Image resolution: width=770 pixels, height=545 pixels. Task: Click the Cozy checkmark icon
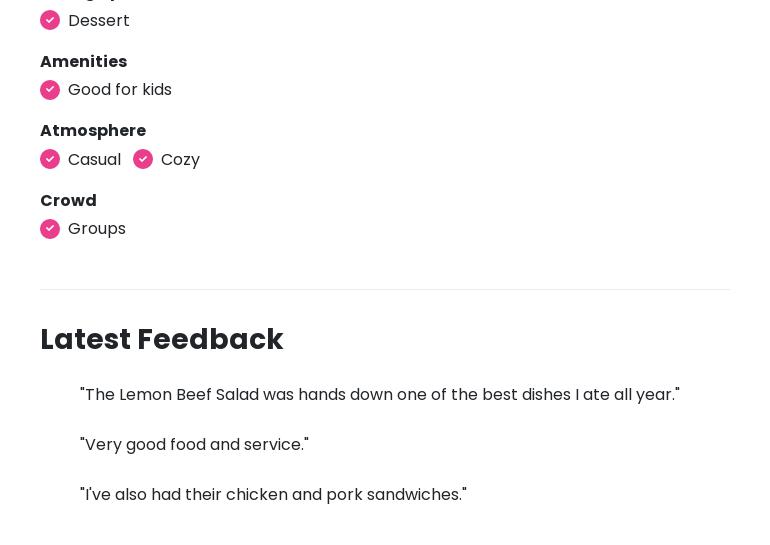click(x=143, y=159)
